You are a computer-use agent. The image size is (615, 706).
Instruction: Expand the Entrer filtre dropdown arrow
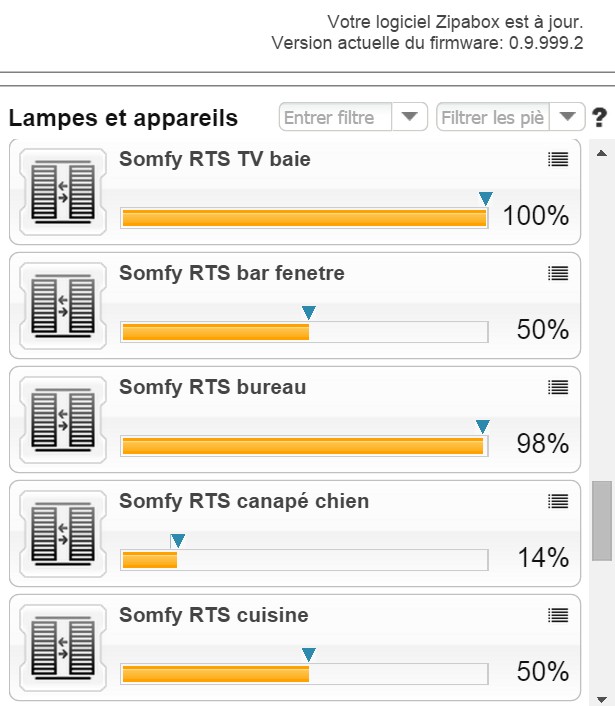coord(409,117)
